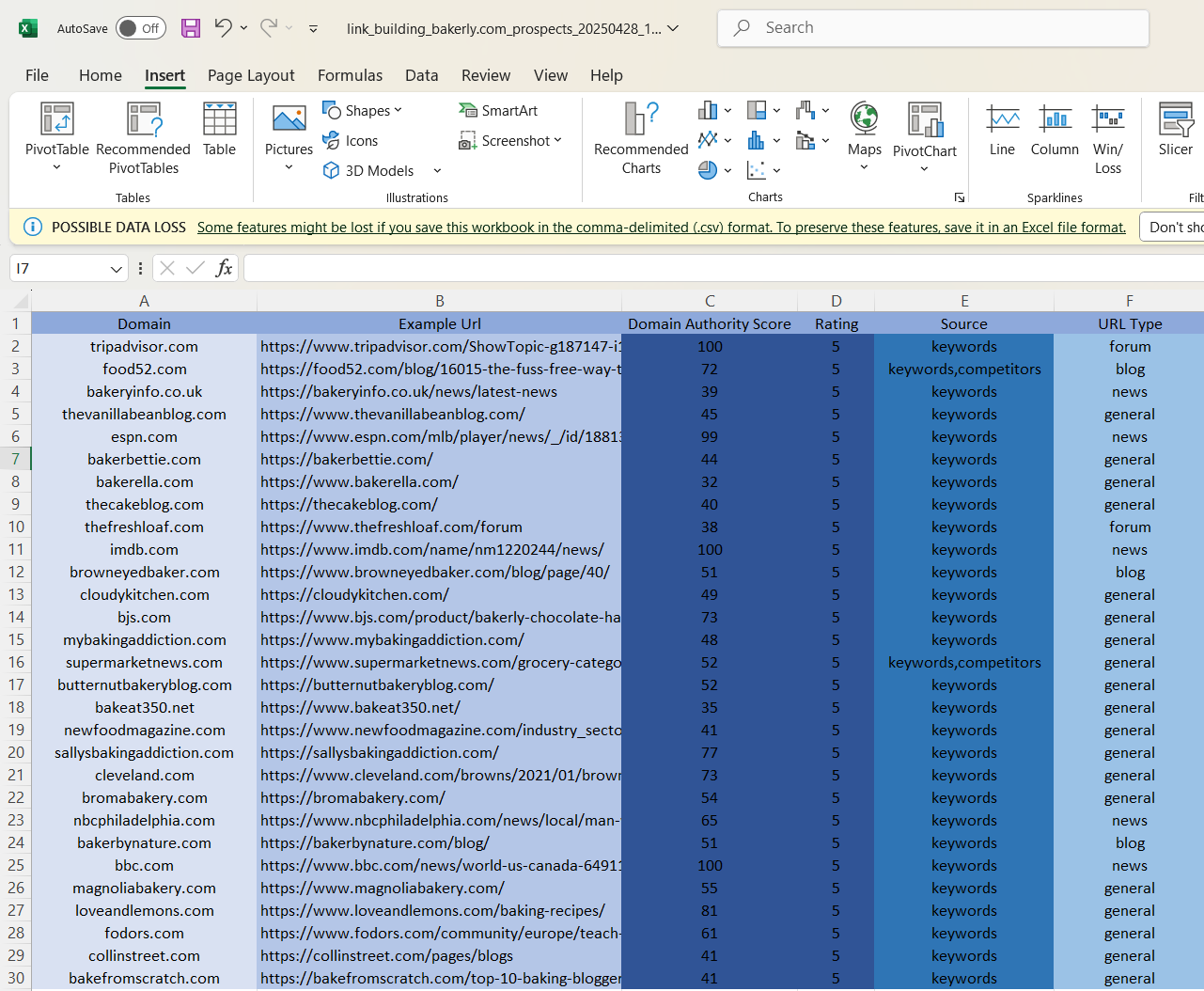Open the Screenshot menu
Screen dimensions: 1204x991
click(510, 140)
